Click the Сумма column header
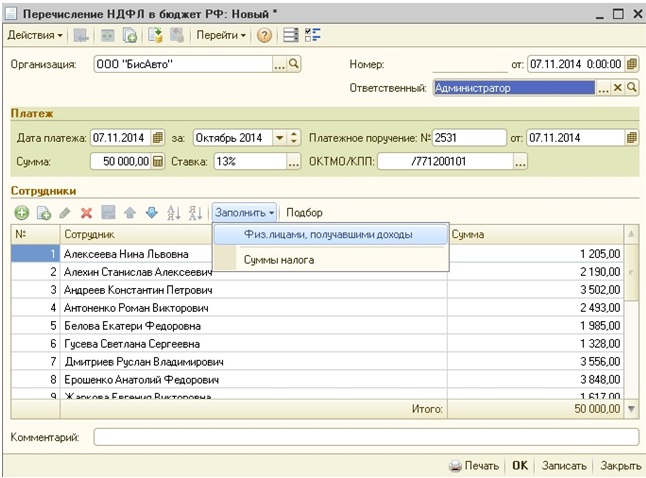This screenshot has height=478, width=646. pos(536,234)
